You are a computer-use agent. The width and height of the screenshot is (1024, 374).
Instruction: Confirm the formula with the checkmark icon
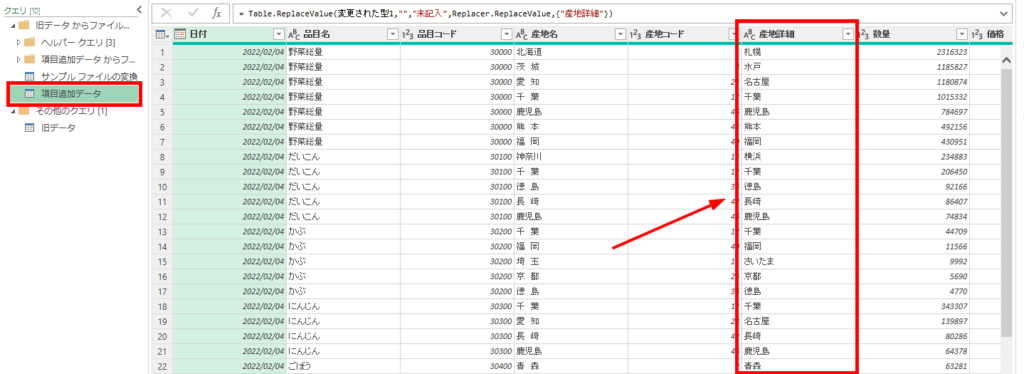[x=193, y=13]
